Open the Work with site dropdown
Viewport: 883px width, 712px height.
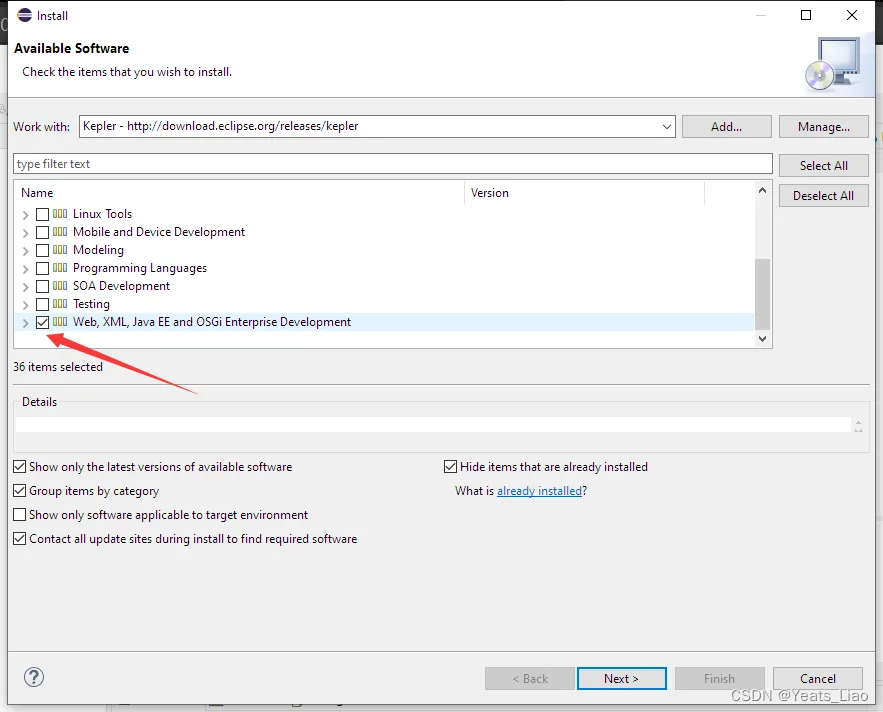tap(667, 127)
